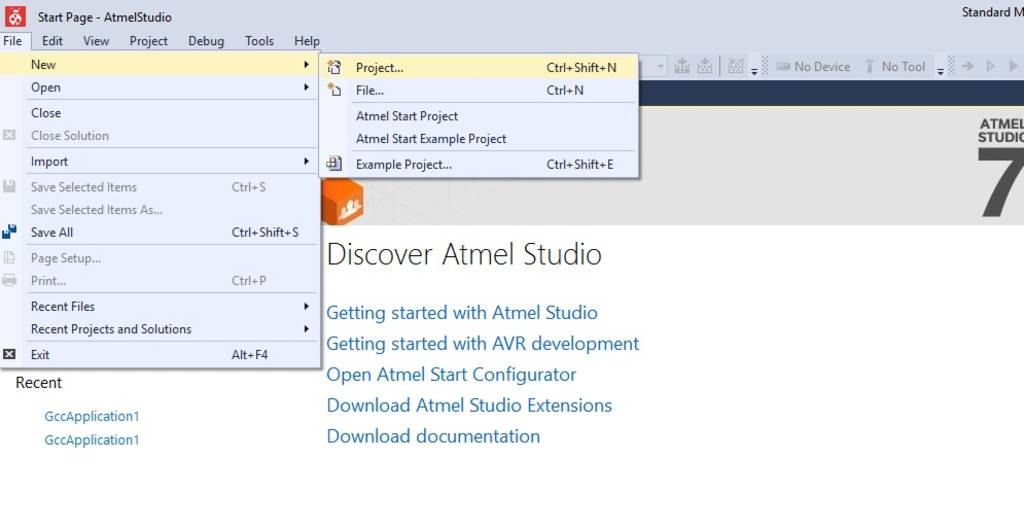Open the Help menu
The width and height of the screenshot is (1024, 530).
point(306,40)
